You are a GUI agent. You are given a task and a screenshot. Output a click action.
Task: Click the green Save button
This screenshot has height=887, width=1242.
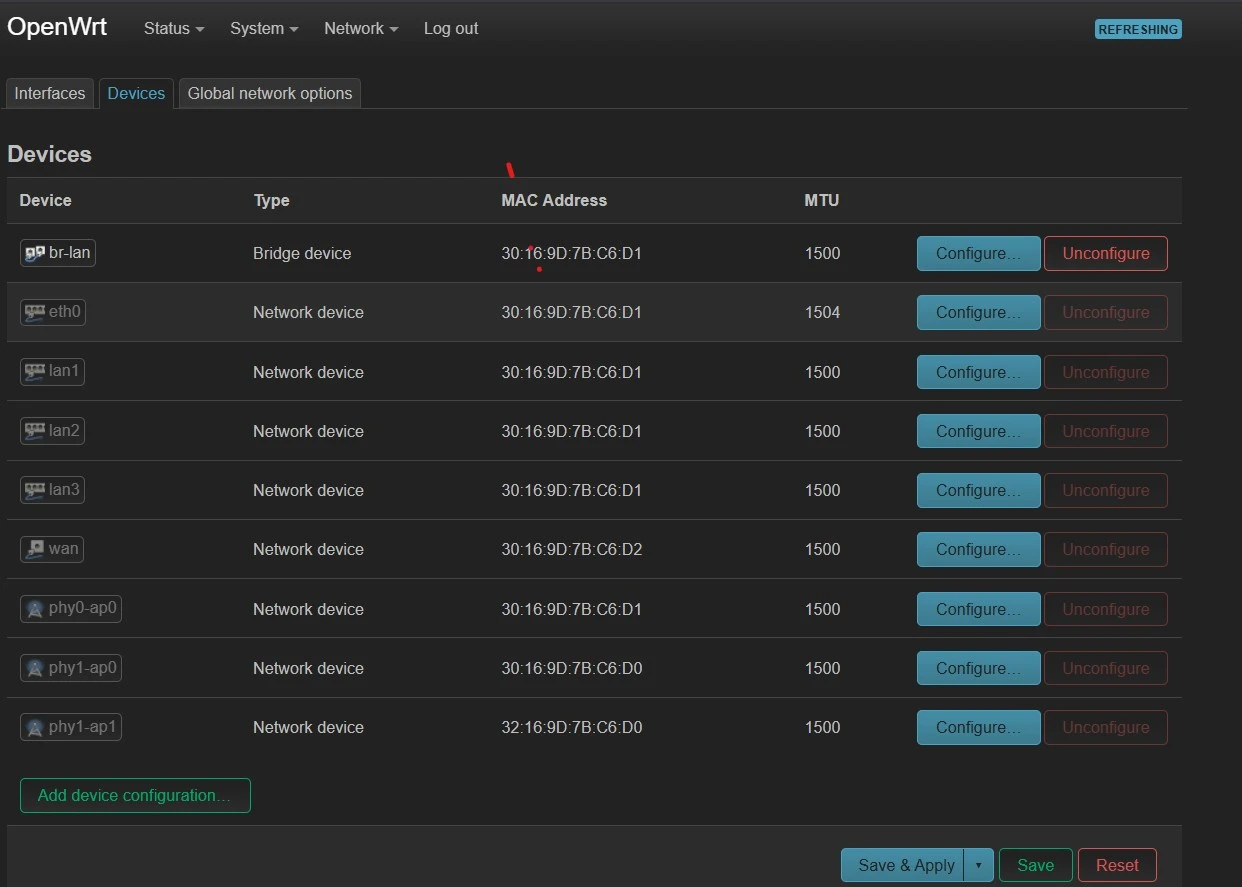click(1035, 865)
